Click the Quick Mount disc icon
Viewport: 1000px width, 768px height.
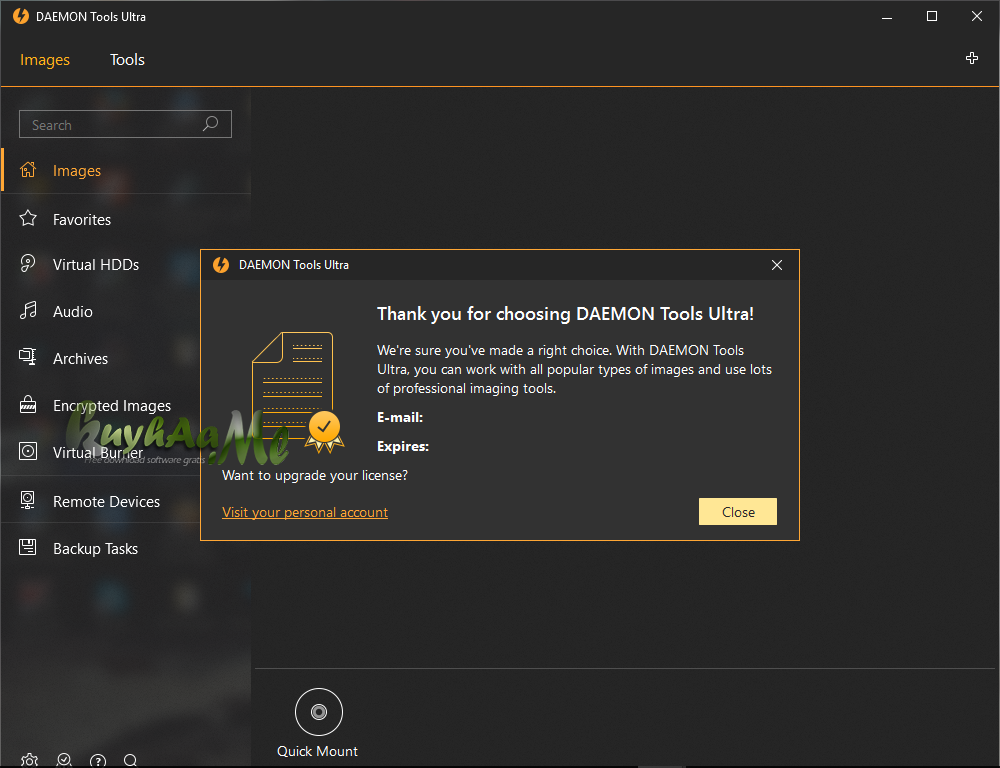click(319, 712)
